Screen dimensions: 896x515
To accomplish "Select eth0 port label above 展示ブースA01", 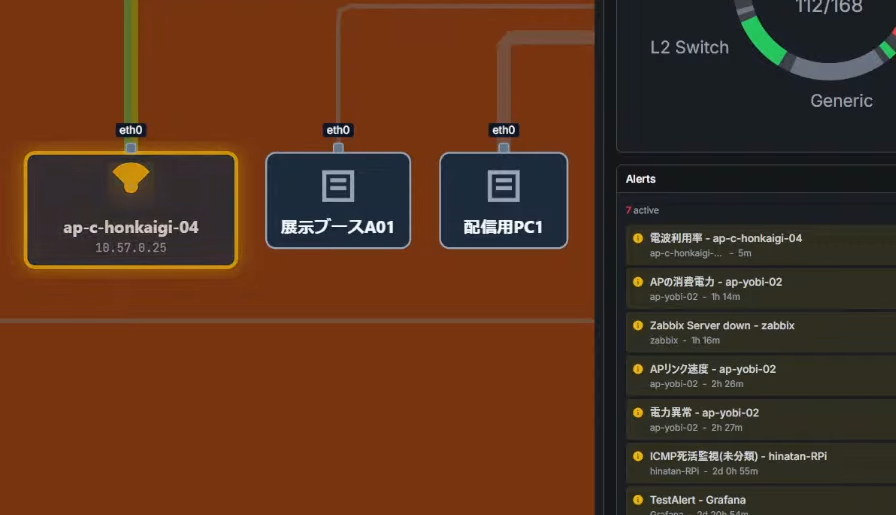I will pos(338,130).
